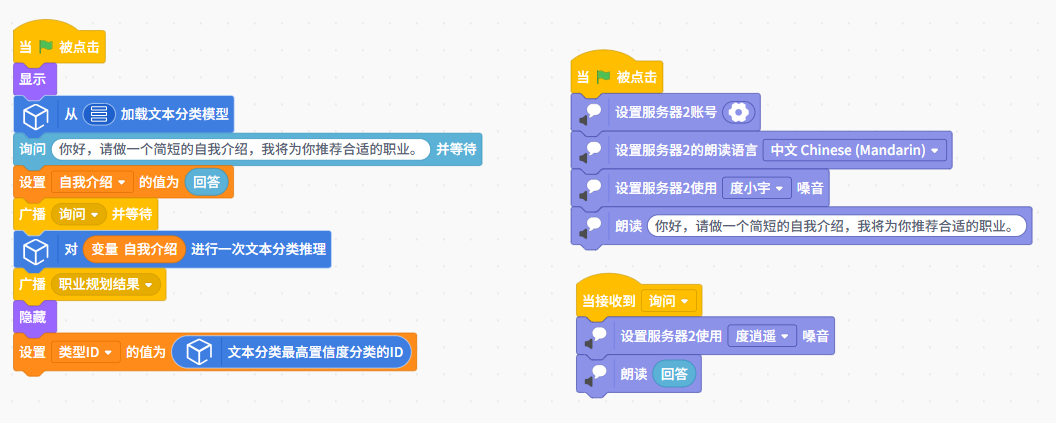Open the 询问 dropdown in the when-received hat block
The height and width of the screenshot is (423, 1056).
[x=684, y=300]
